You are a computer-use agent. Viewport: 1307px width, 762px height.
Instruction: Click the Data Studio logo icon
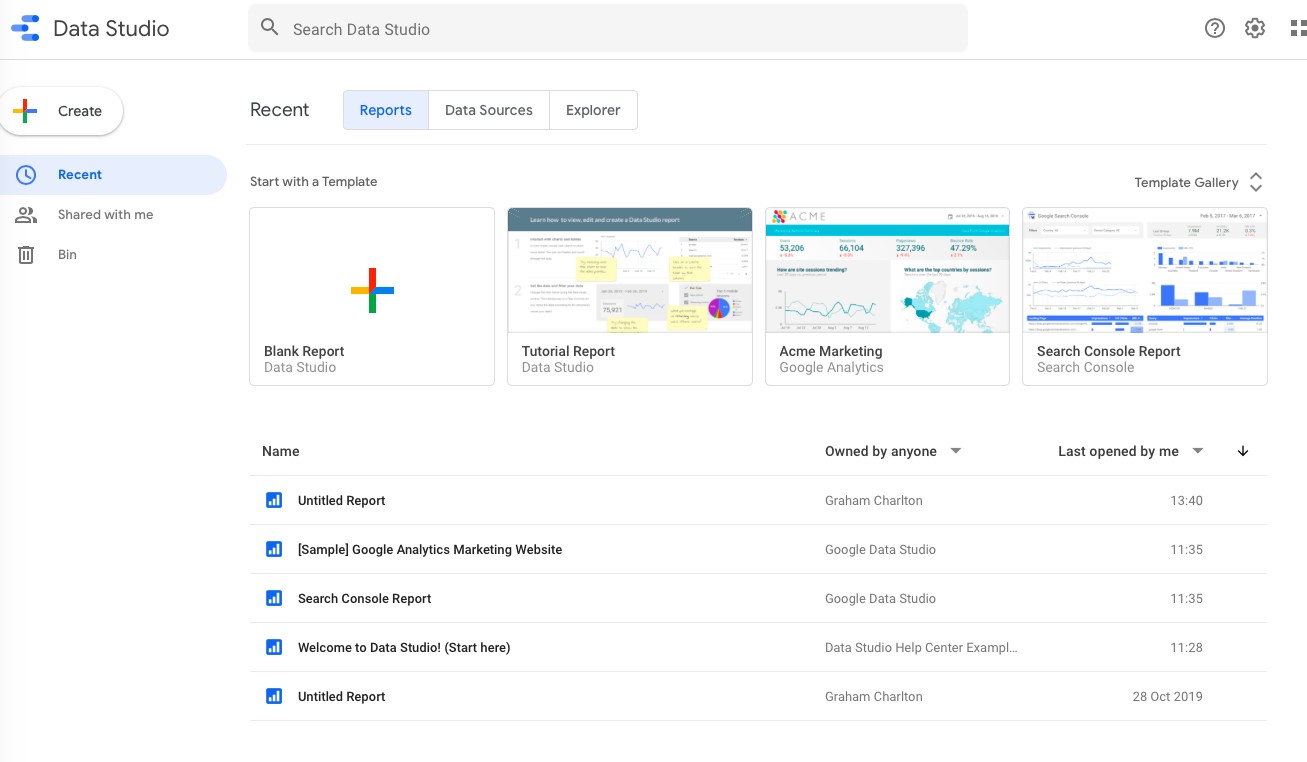click(x=25, y=28)
